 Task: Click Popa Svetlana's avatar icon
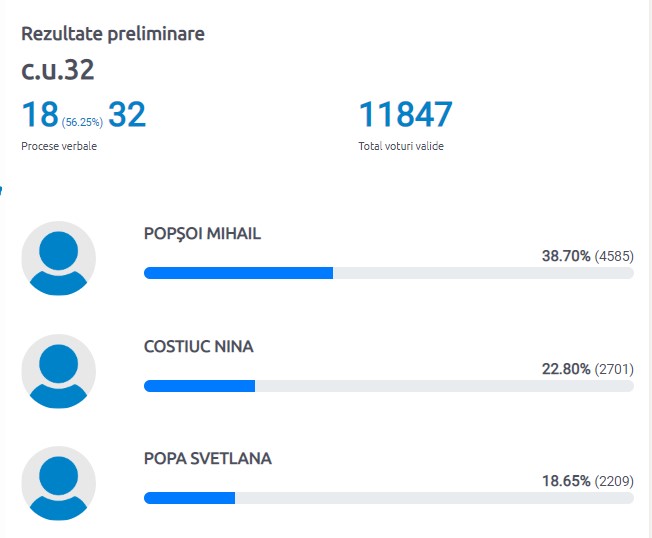[x=59, y=483]
